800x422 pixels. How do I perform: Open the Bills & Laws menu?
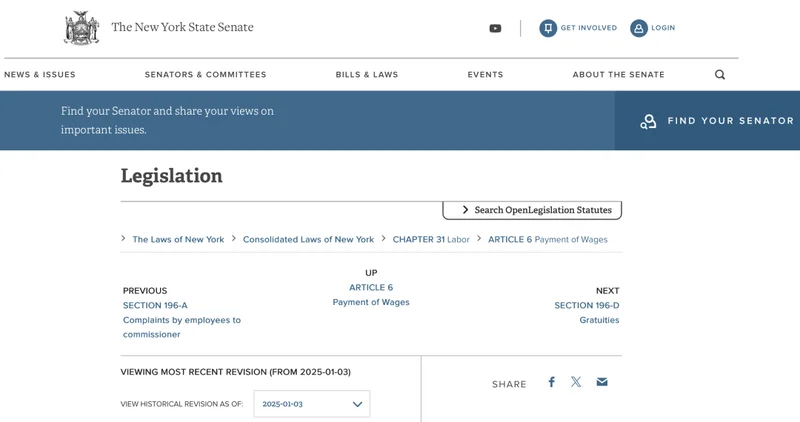(x=367, y=75)
